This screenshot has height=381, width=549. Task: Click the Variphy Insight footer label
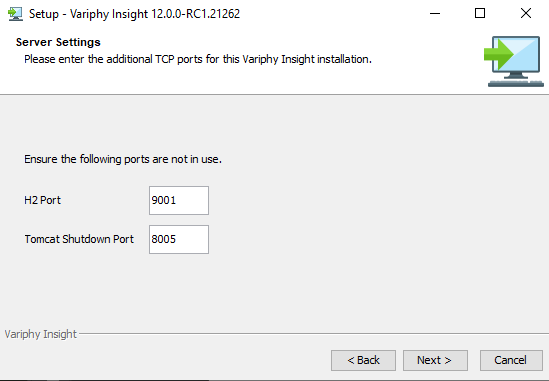tap(41, 334)
